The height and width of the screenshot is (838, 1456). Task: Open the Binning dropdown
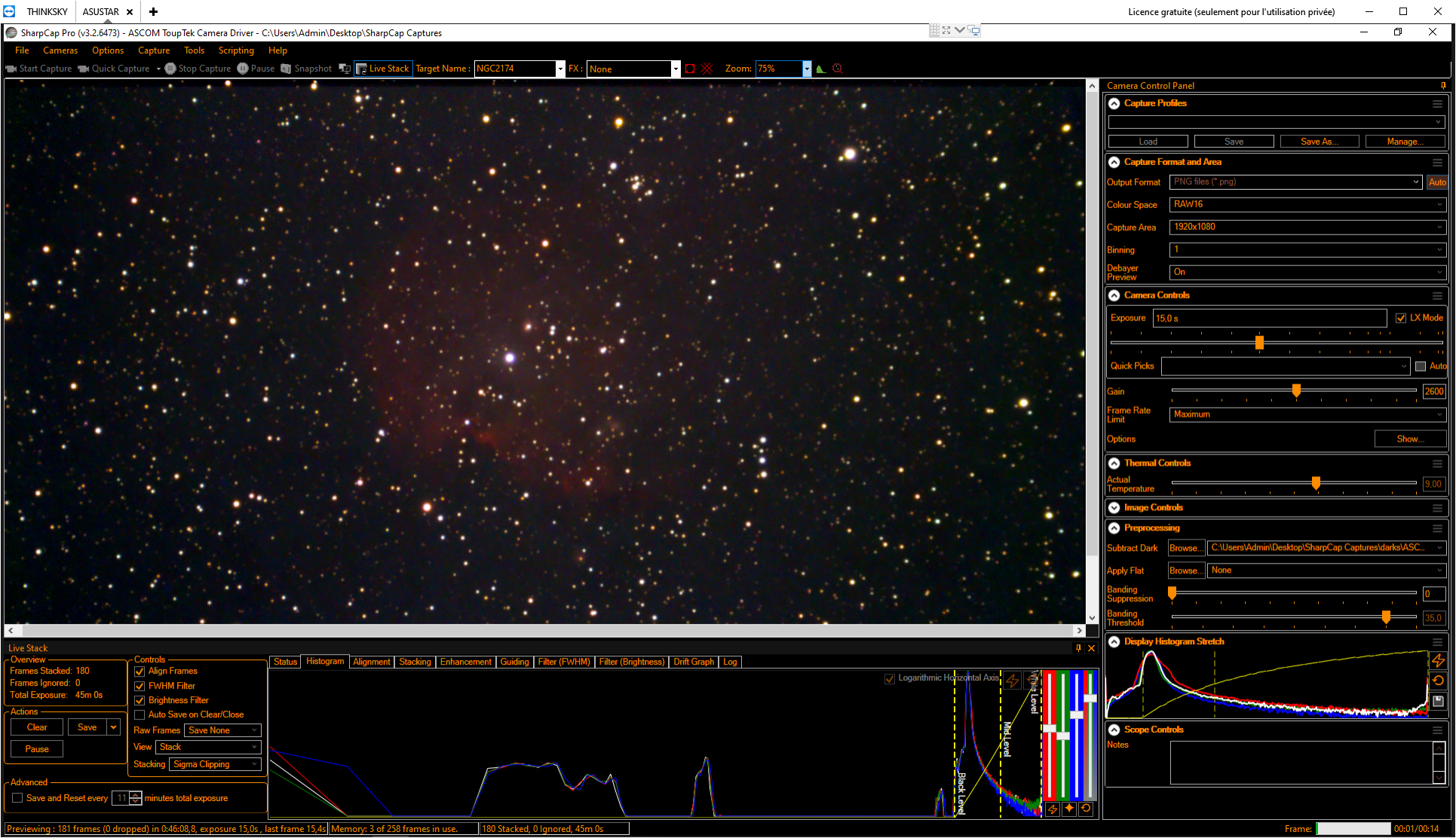pyautogui.click(x=1307, y=249)
